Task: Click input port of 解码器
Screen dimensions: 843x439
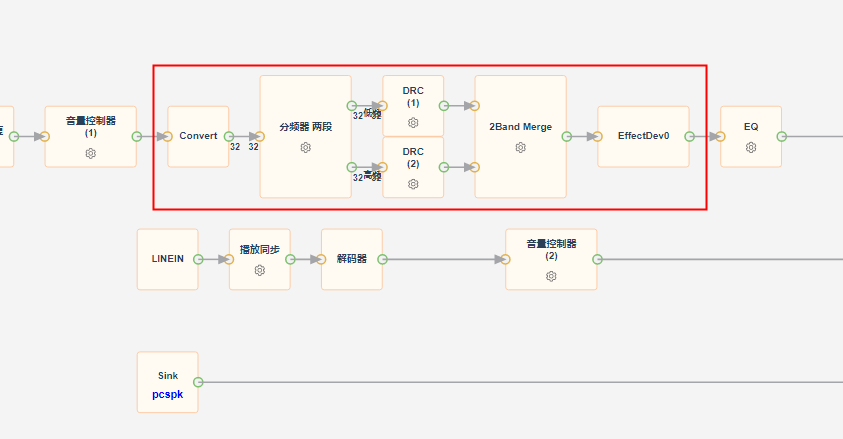Action: pos(322,260)
